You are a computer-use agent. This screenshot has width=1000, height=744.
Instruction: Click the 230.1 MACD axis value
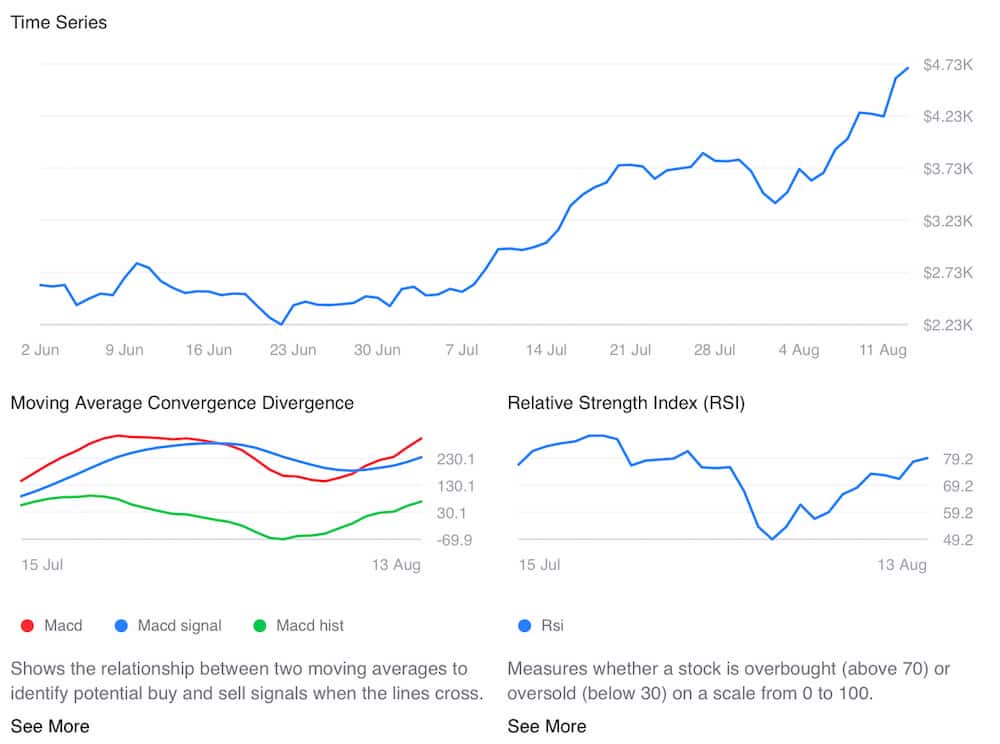(x=455, y=459)
